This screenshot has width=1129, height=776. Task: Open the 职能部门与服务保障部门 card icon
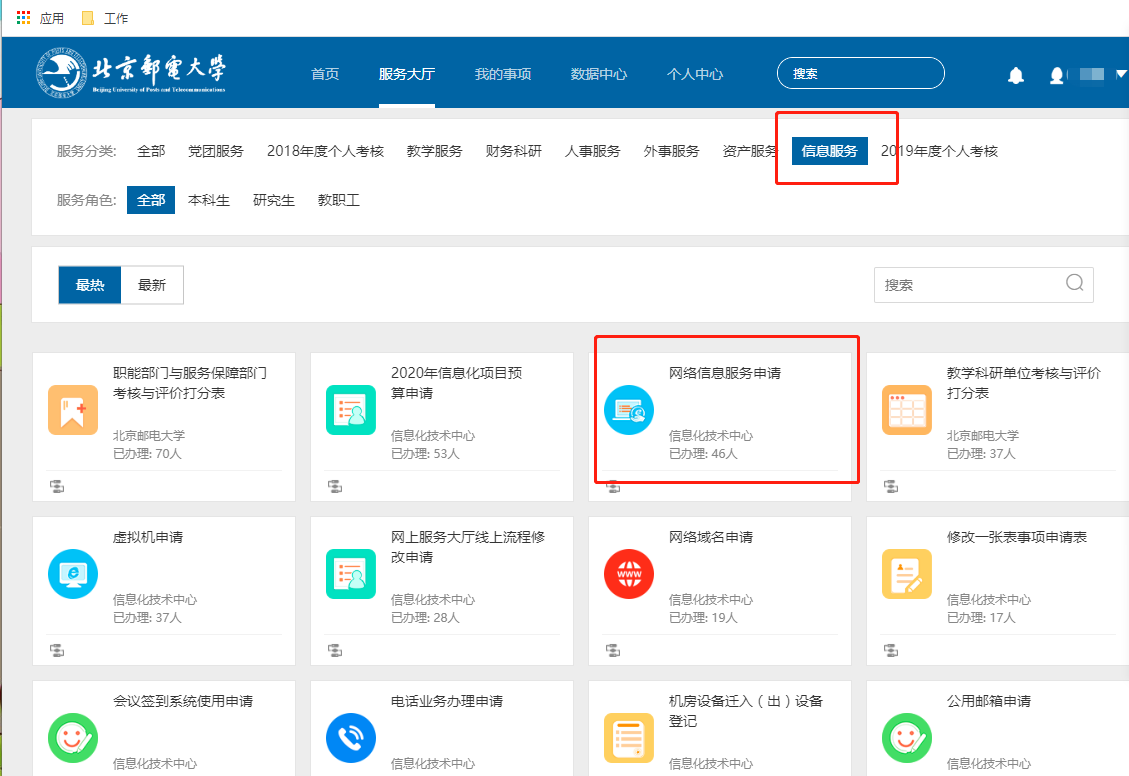73,410
